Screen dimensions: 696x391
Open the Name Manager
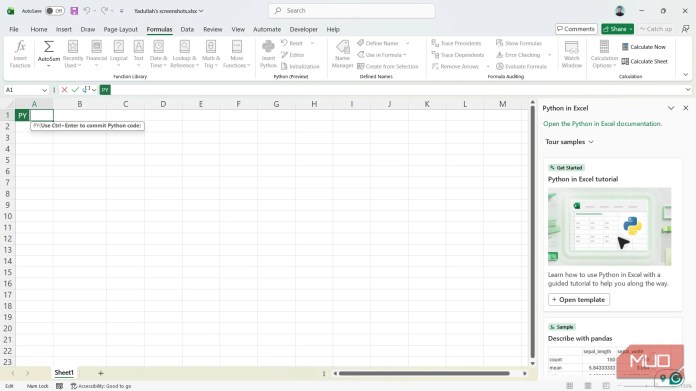point(342,54)
